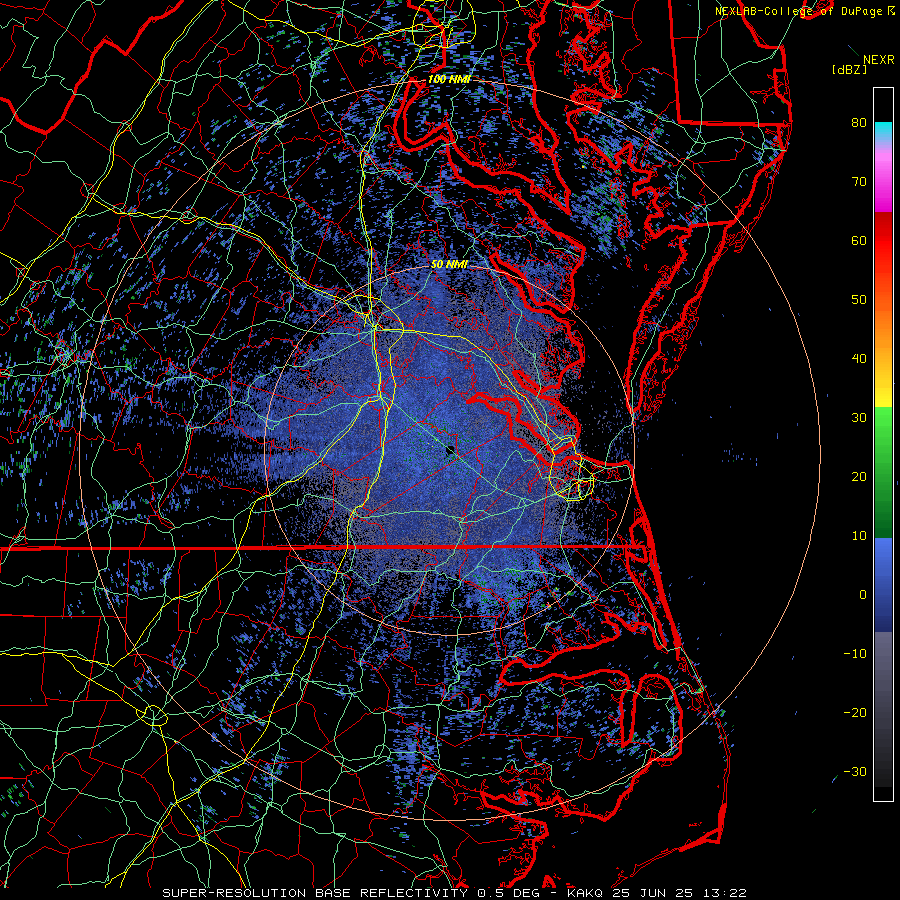Click the "NEXR" label above the color bar
The width and height of the screenshot is (900, 900).
point(879,60)
